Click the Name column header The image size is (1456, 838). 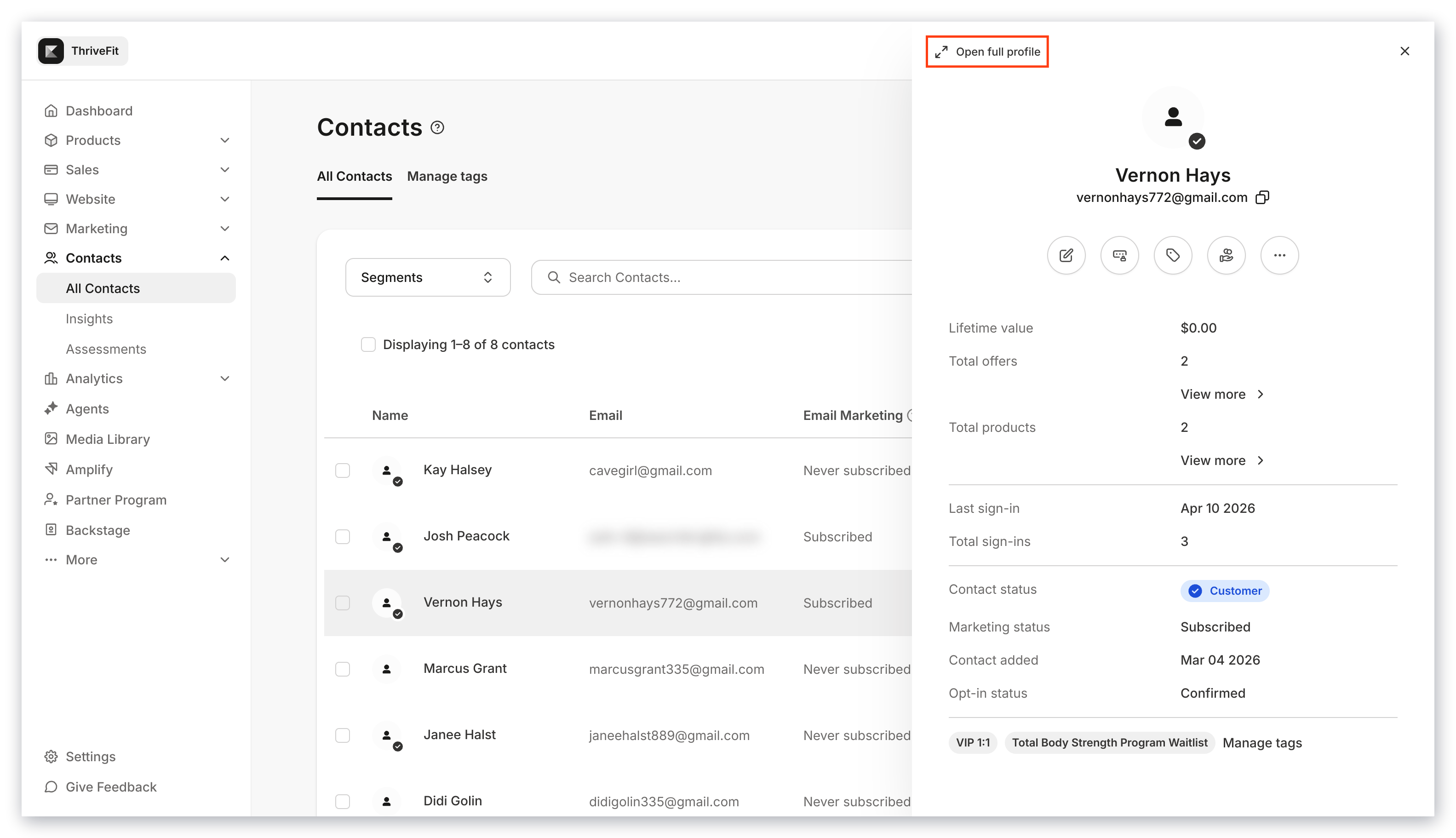click(x=390, y=415)
